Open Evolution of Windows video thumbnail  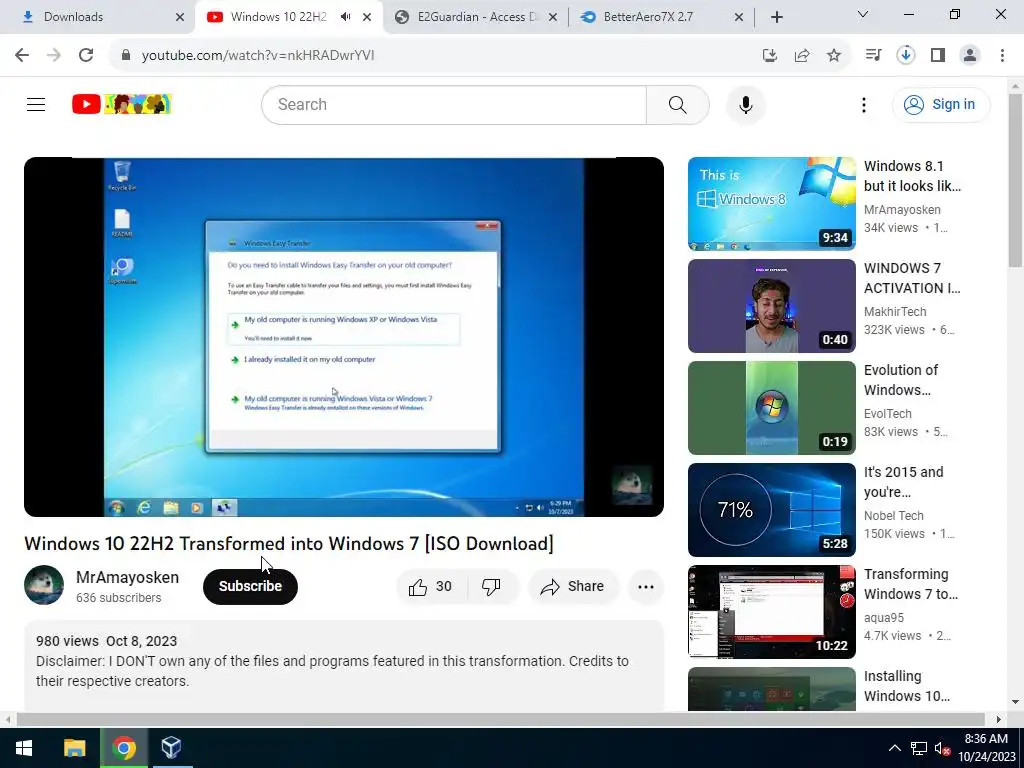pos(771,408)
